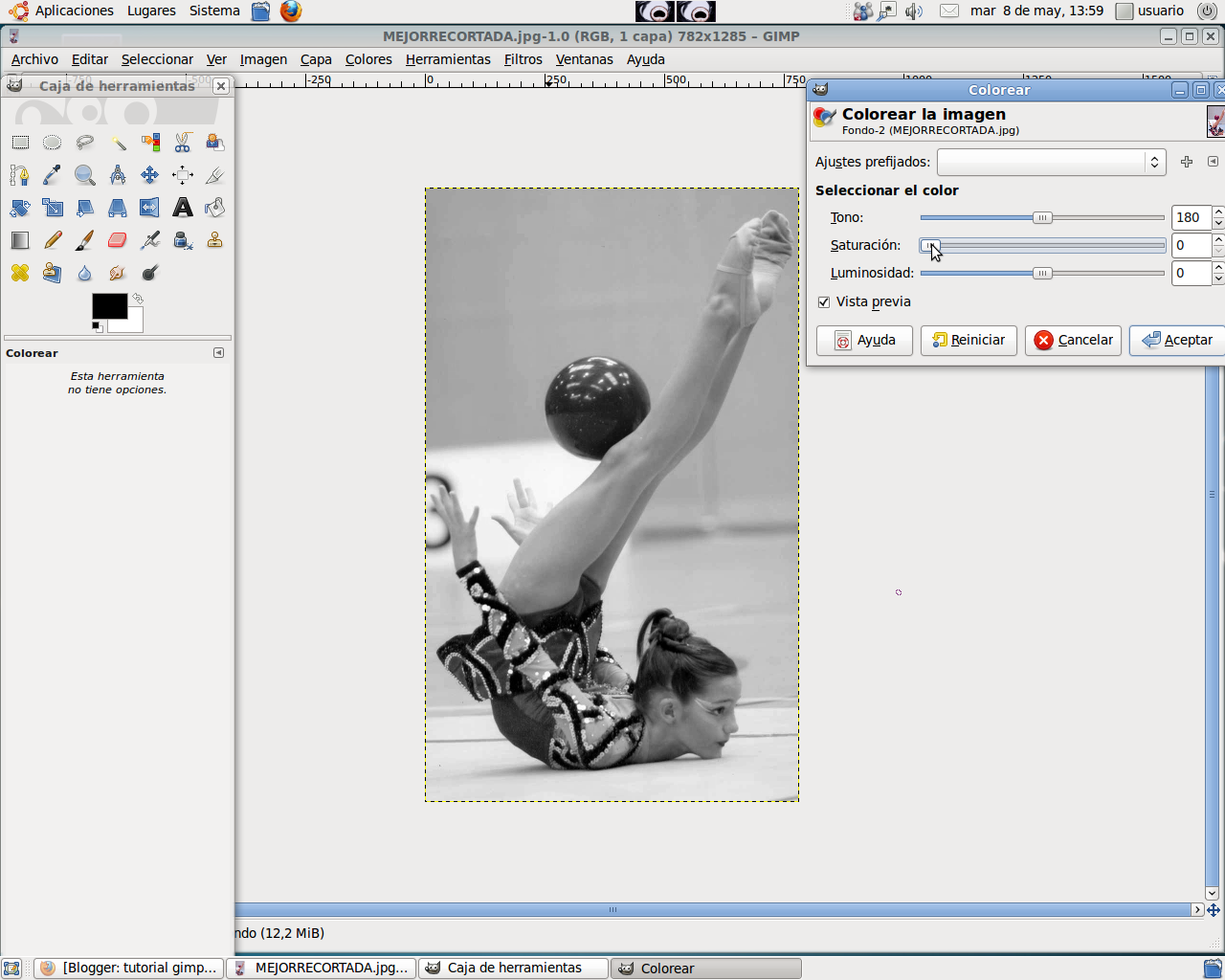Select the Zoom magnifier tool
Screen dimensions: 1225x980
[x=85, y=175]
